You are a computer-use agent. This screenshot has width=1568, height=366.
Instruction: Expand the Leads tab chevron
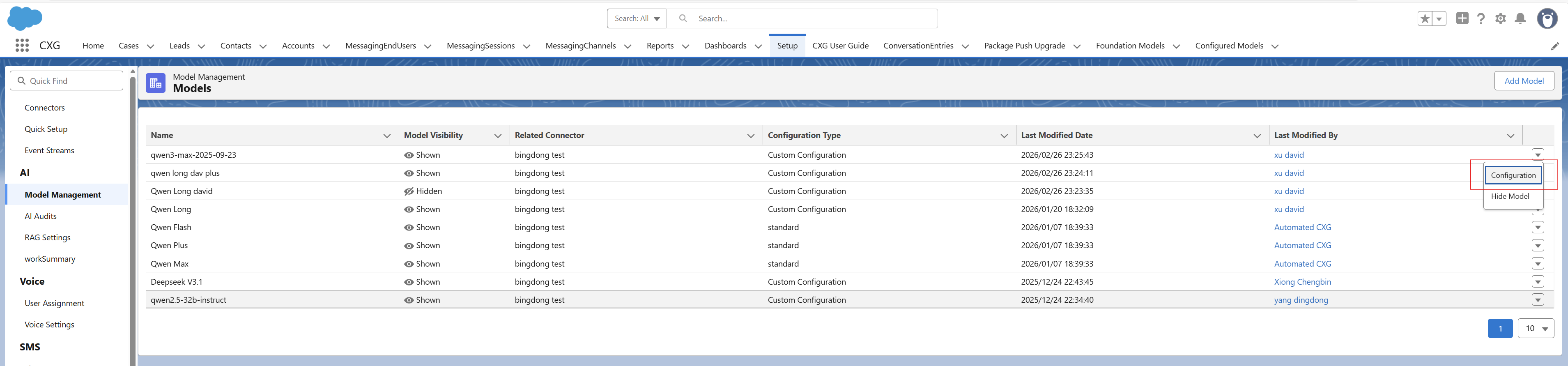tap(202, 46)
